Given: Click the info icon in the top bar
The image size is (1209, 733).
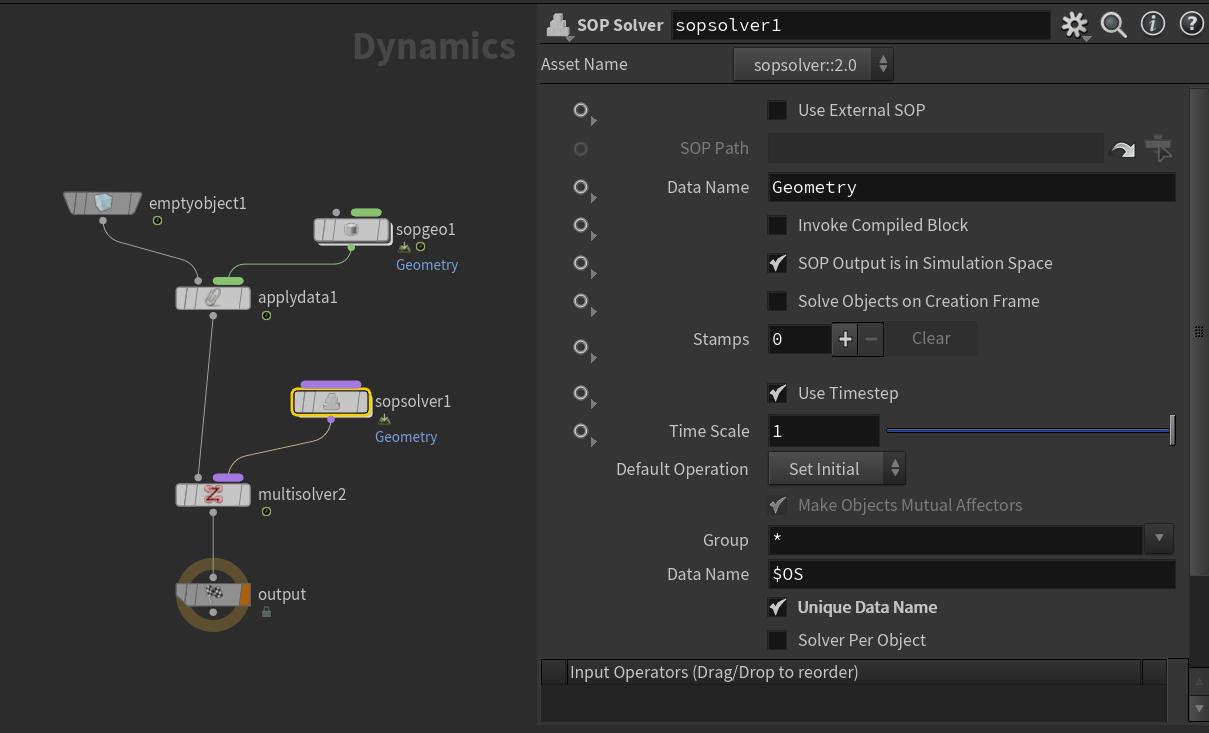Looking at the screenshot, I should [1152, 24].
